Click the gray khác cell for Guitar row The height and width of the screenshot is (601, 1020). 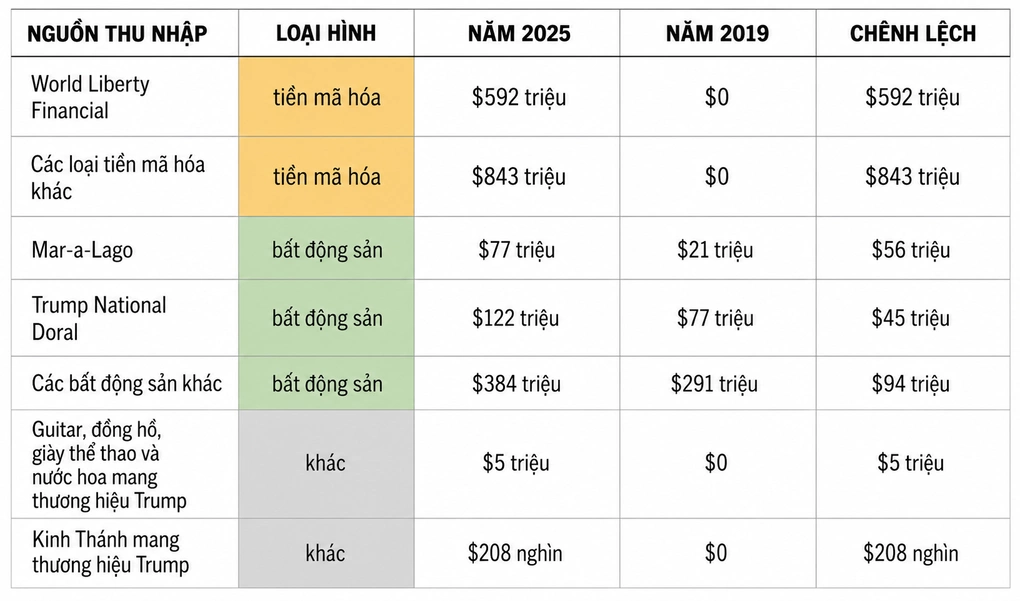pos(327,464)
